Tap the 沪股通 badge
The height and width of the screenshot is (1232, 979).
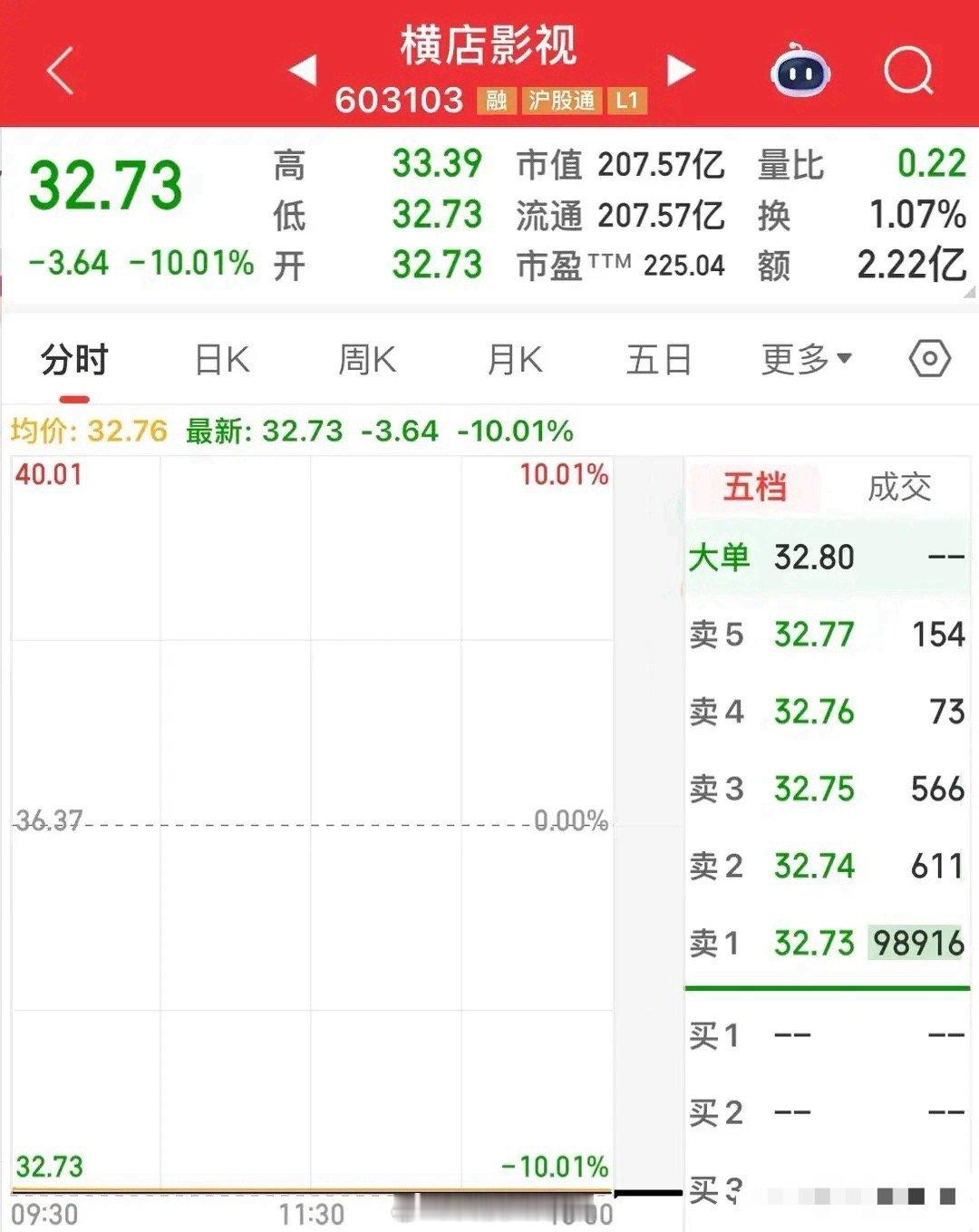coord(561,100)
